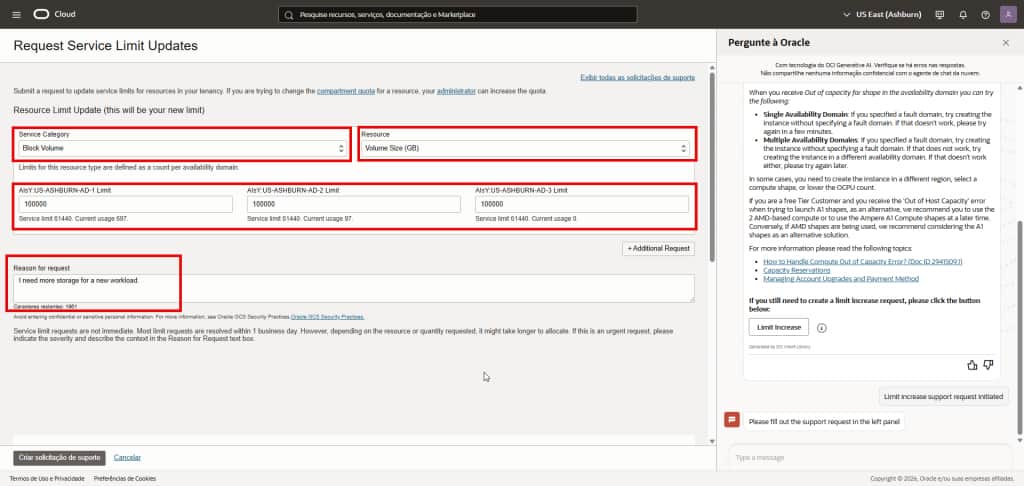This screenshot has width=1024, height=486.
Task: Click 'Please fill out the support request' message
Action: click(x=824, y=422)
